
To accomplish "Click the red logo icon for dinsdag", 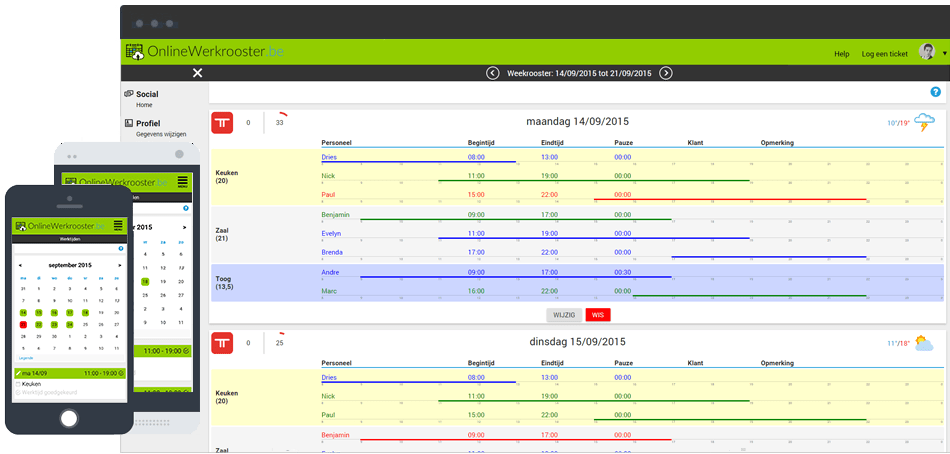I will tap(223, 344).
